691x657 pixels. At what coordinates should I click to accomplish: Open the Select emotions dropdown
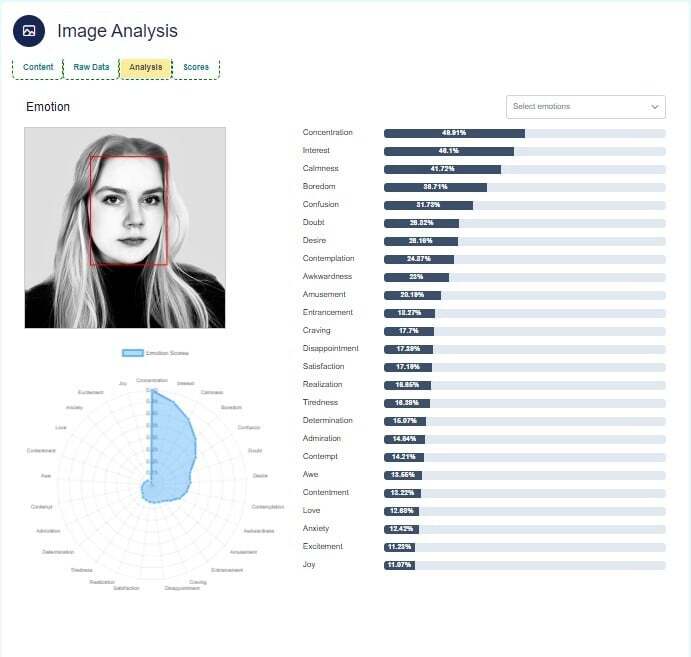(575, 106)
